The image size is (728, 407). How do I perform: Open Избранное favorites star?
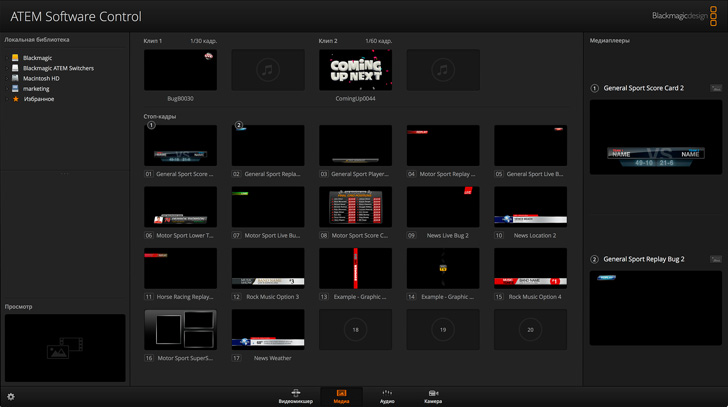pyautogui.click(x=15, y=99)
